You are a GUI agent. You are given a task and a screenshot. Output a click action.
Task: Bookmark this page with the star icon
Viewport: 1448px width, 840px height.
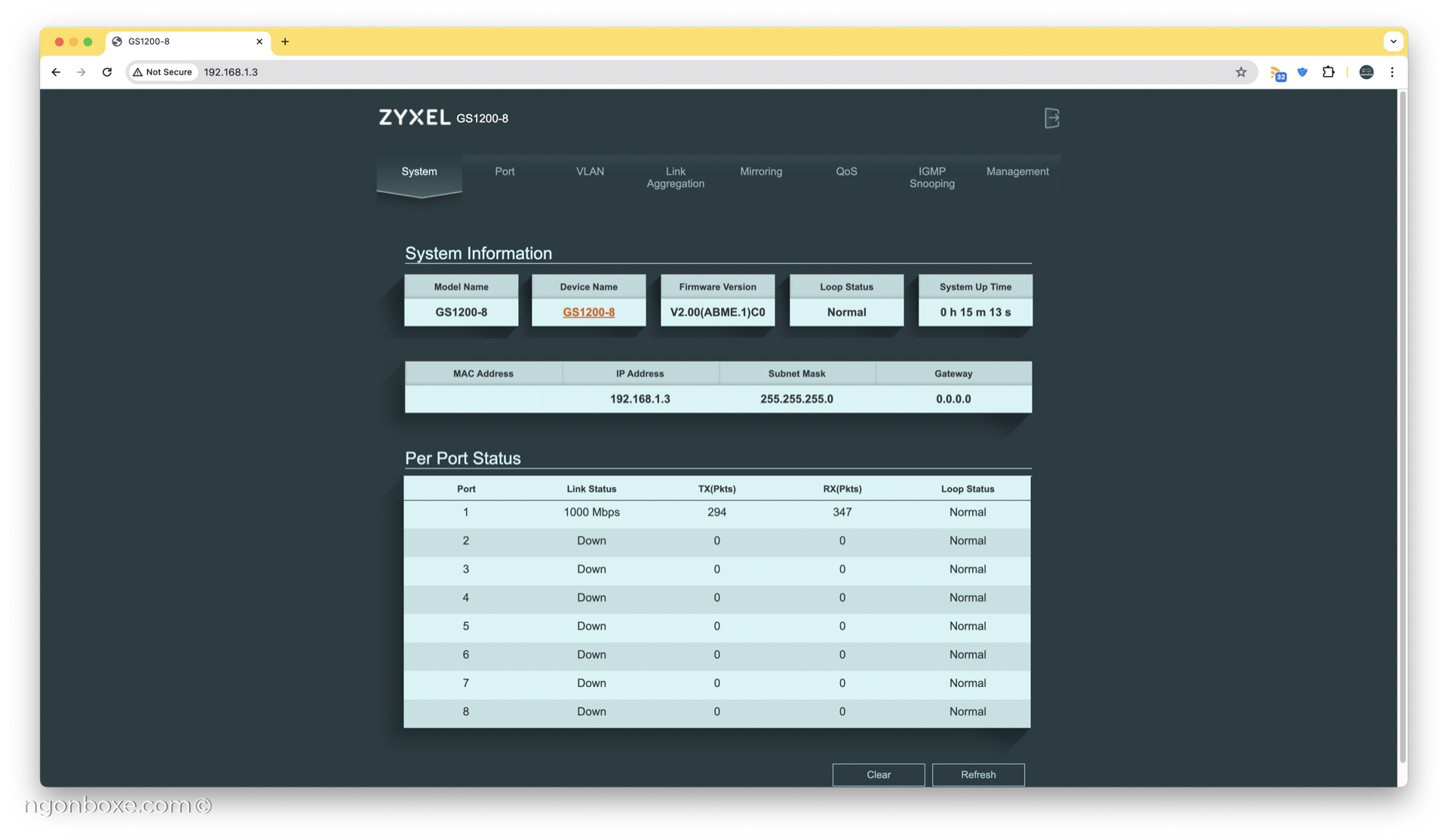[1241, 72]
